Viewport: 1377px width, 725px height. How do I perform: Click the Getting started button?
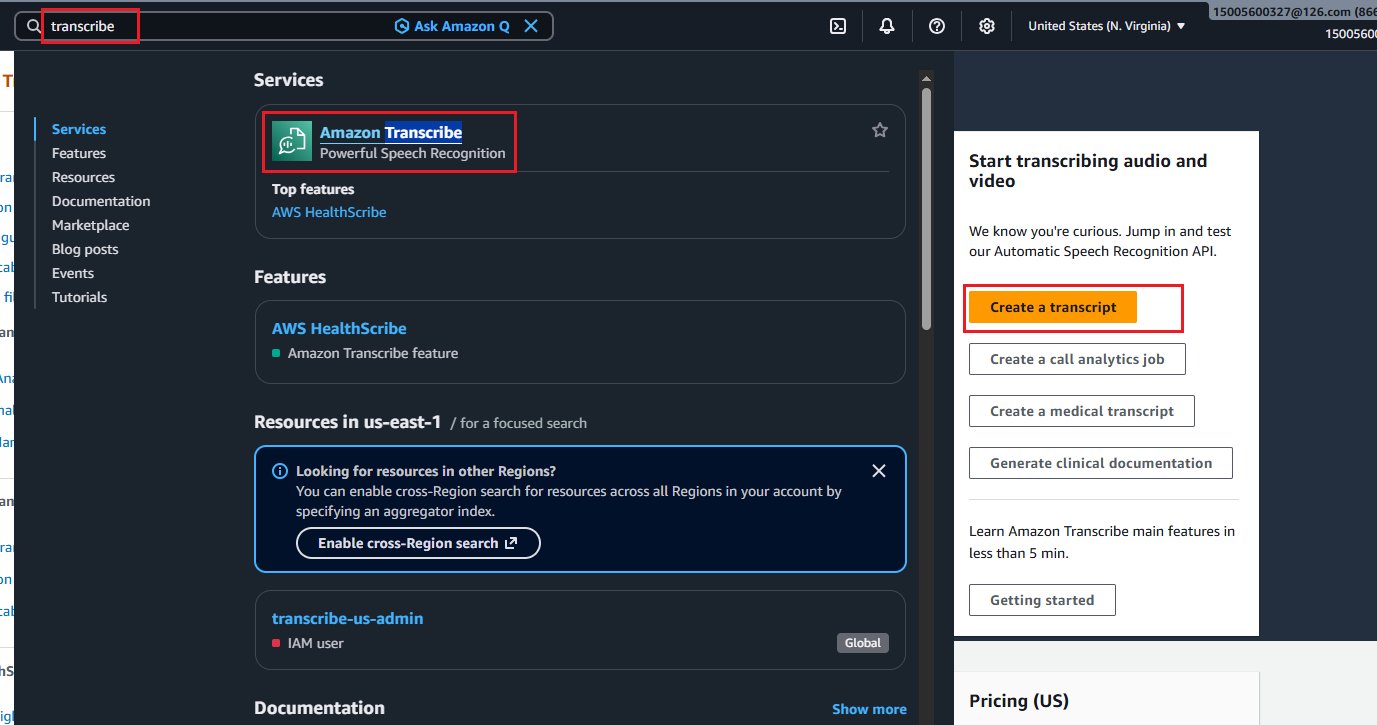[x=1042, y=600]
